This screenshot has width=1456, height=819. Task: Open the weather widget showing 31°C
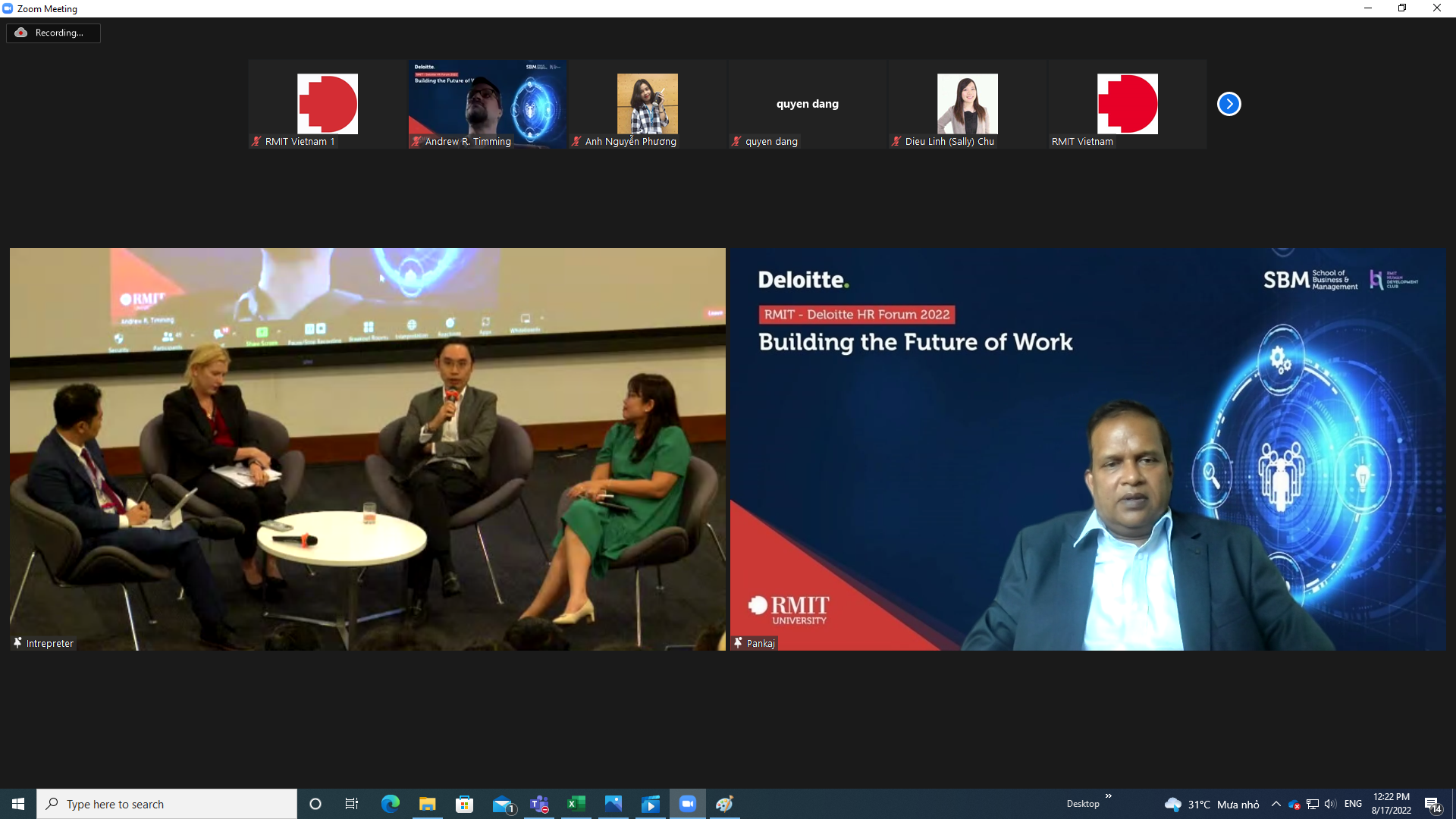1212,804
